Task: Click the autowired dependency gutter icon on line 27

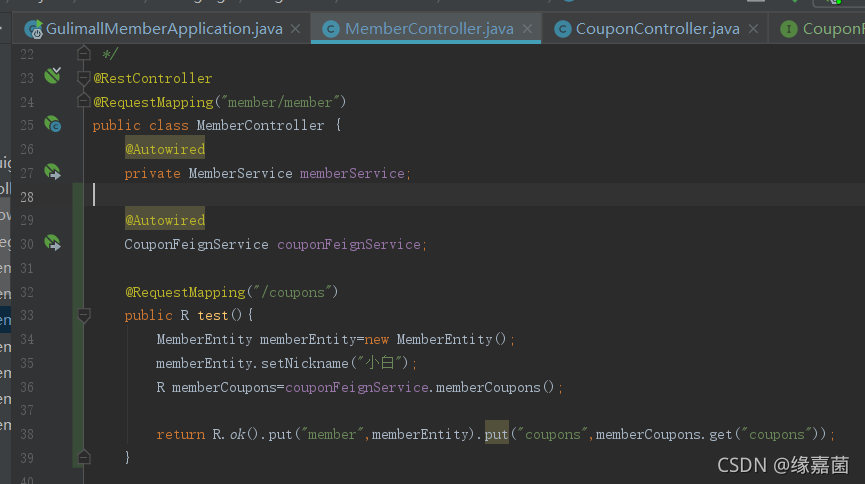Action: pyautogui.click(x=53, y=172)
